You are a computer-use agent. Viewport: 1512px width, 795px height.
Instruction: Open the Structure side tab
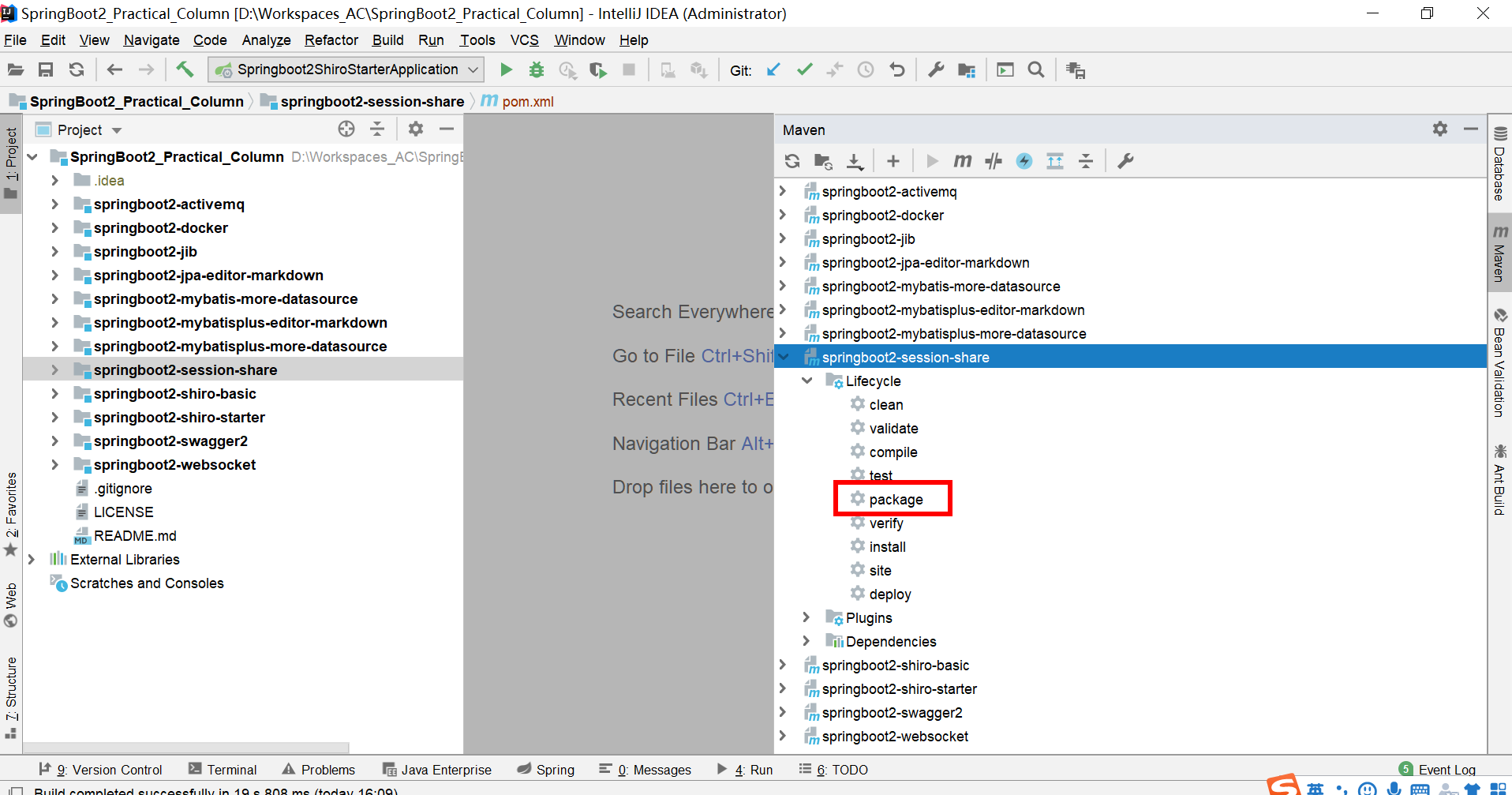[11, 698]
